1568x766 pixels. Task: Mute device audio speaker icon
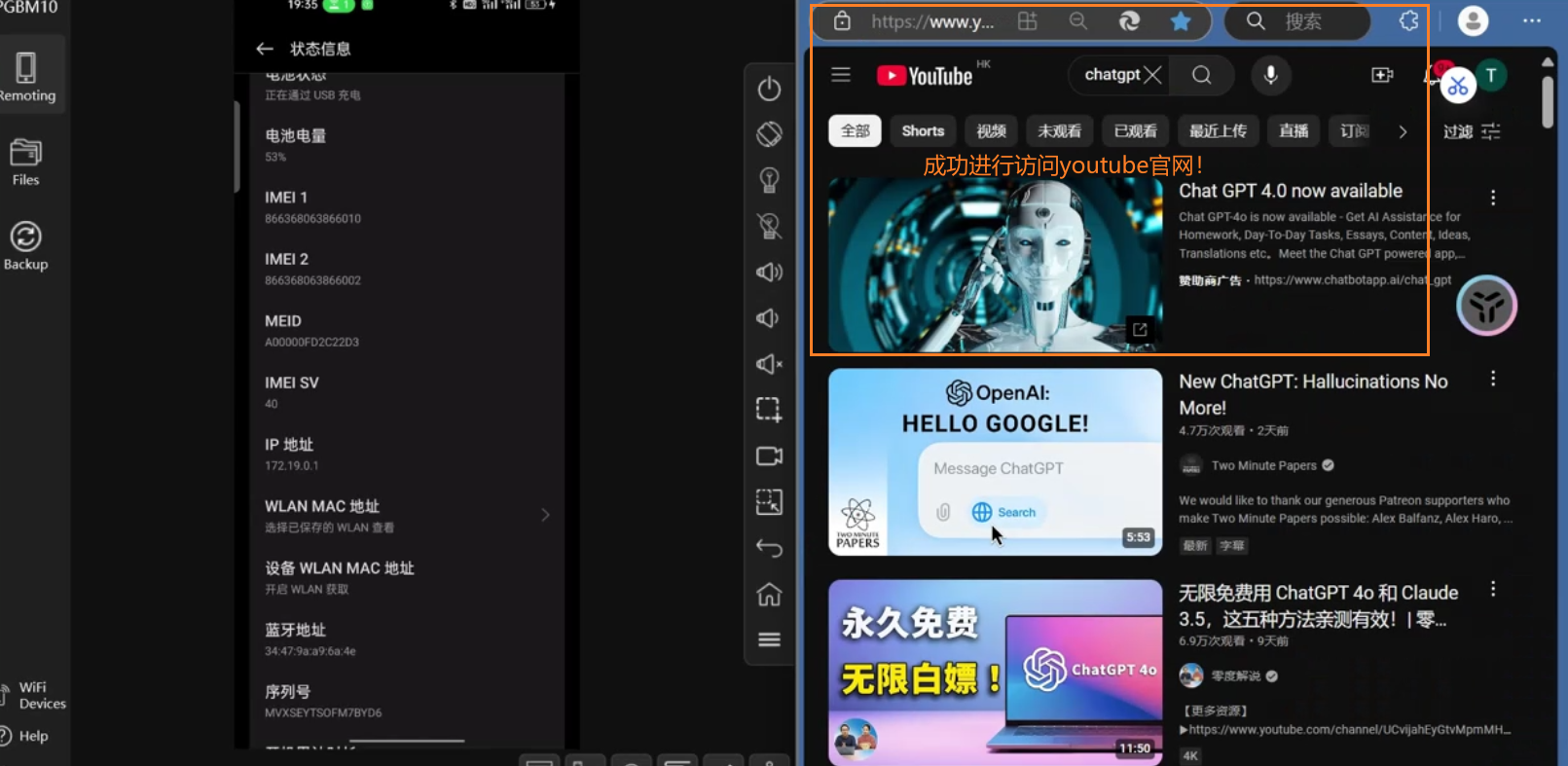tap(769, 364)
